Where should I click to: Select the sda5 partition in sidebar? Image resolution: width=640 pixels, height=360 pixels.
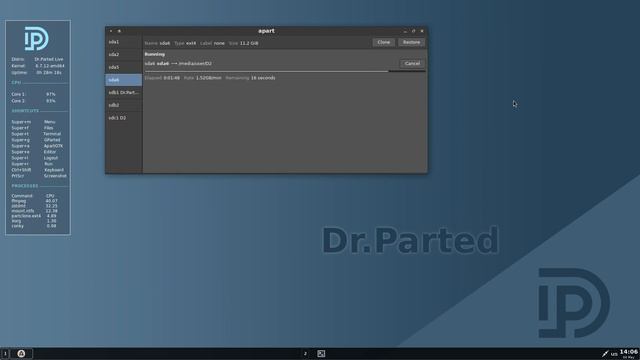click(x=123, y=67)
